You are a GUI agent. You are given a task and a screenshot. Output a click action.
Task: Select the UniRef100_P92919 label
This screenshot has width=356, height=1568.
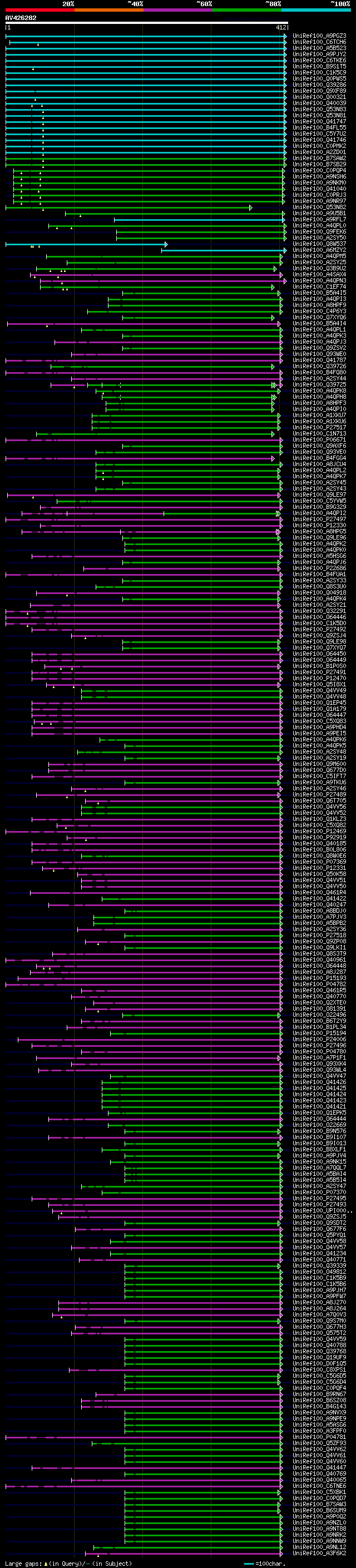tap(319, 837)
